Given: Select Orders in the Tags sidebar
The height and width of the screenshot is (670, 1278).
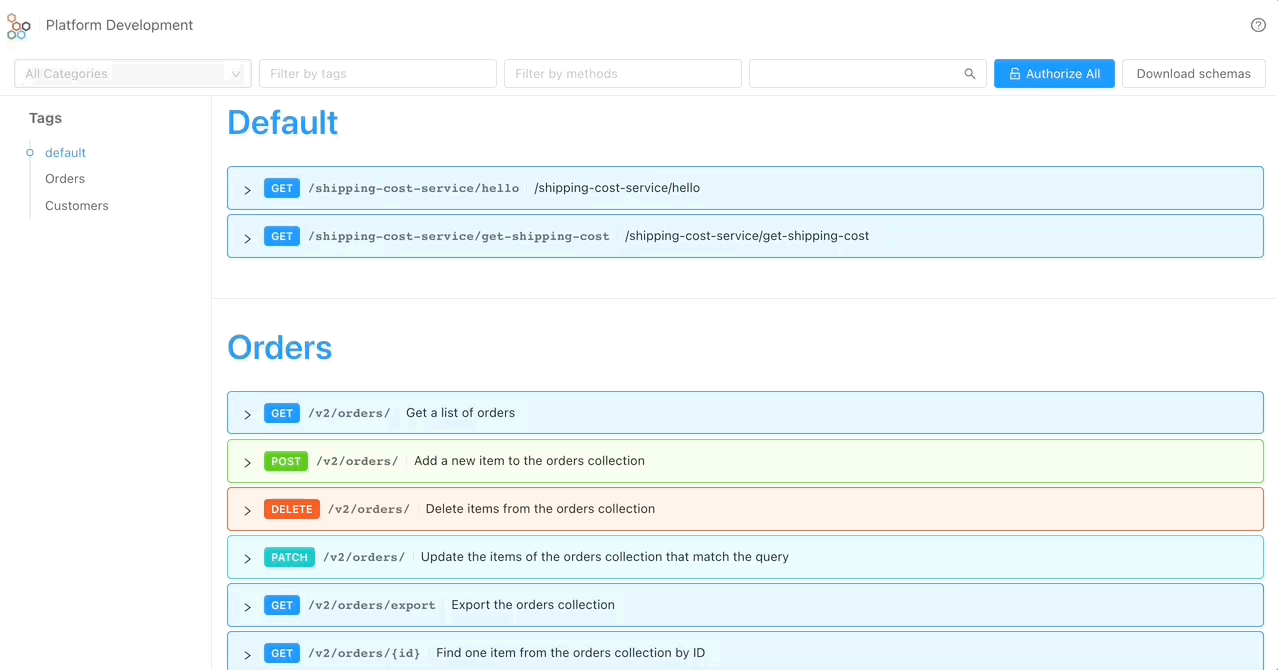Looking at the screenshot, I should click(64, 178).
